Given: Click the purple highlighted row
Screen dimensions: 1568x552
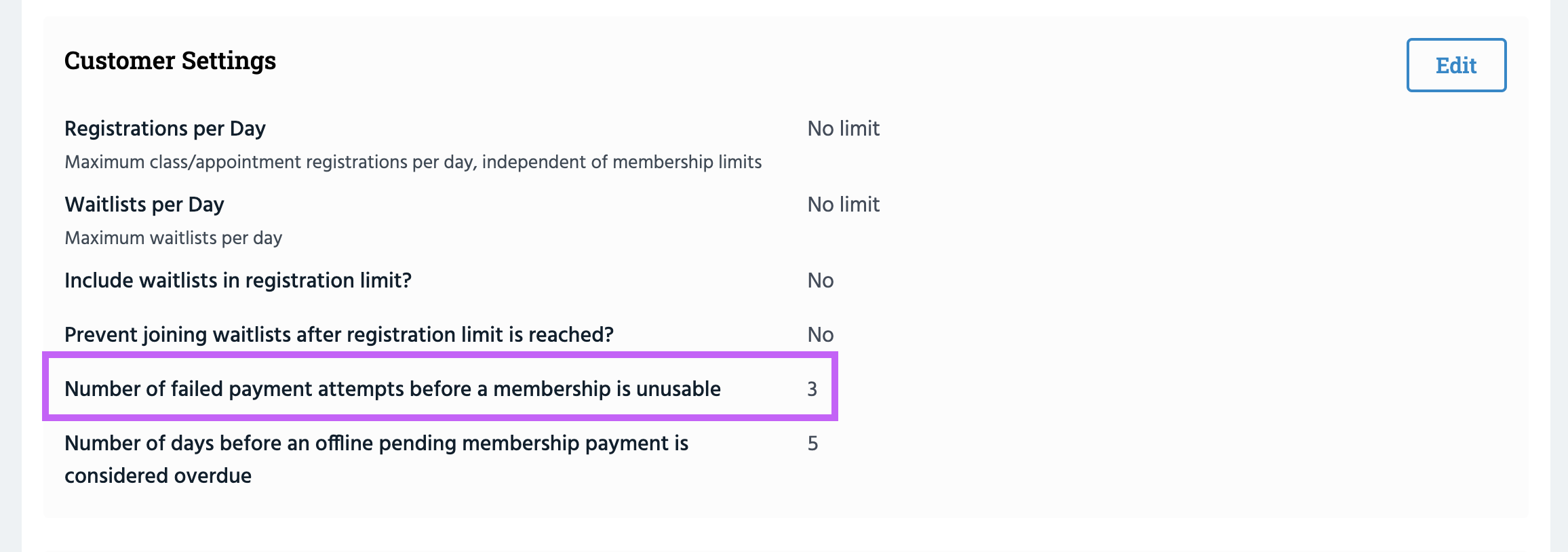Looking at the screenshot, I should (441, 389).
